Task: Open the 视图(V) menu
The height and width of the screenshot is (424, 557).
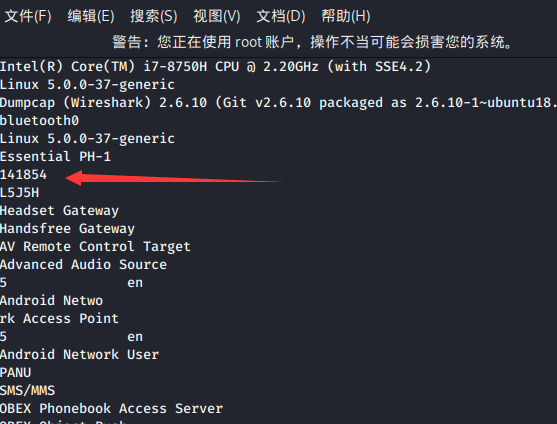Action: 217,16
